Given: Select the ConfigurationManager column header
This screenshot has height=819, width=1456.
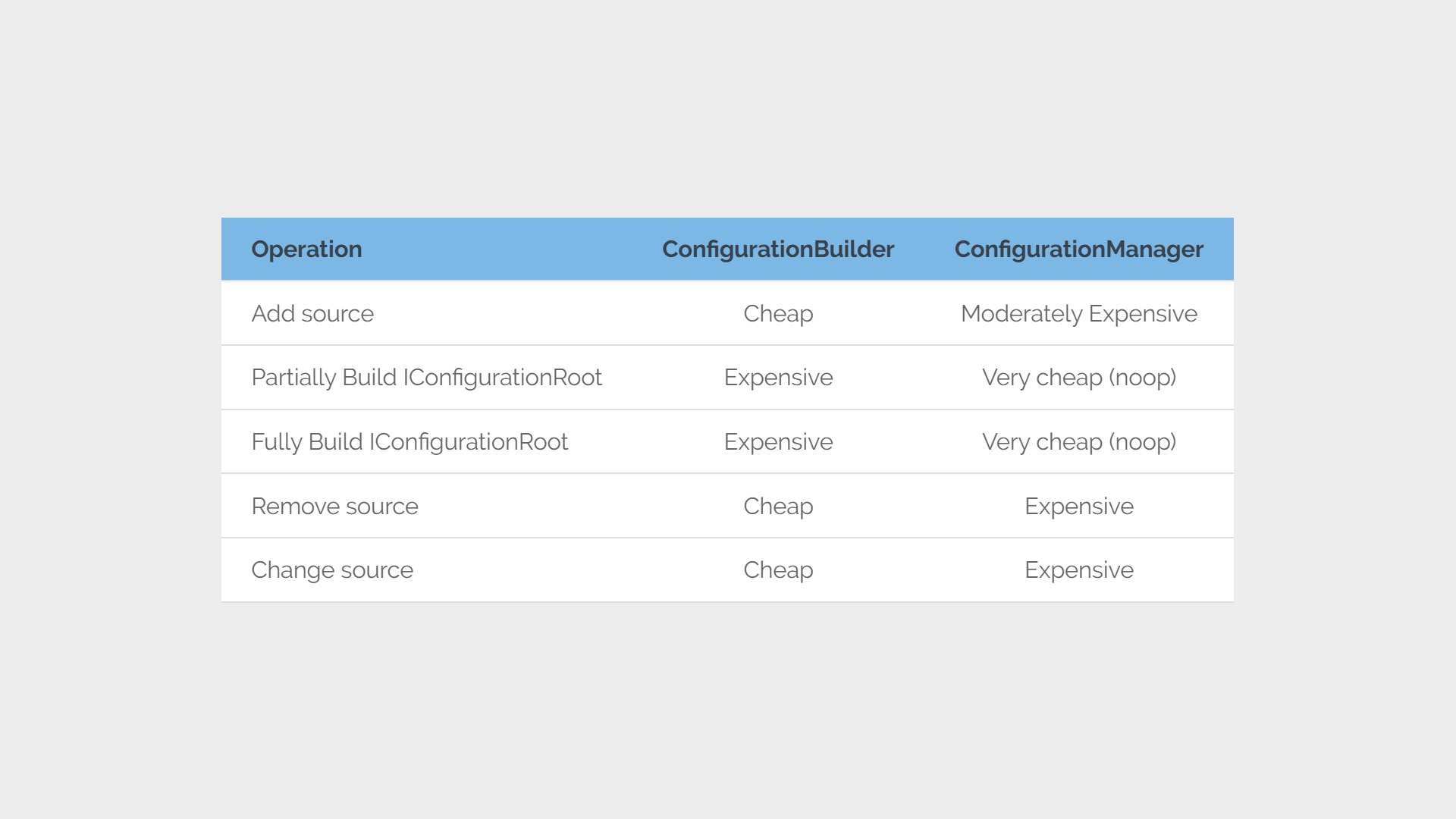Looking at the screenshot, I should (x=1078, y=249).
